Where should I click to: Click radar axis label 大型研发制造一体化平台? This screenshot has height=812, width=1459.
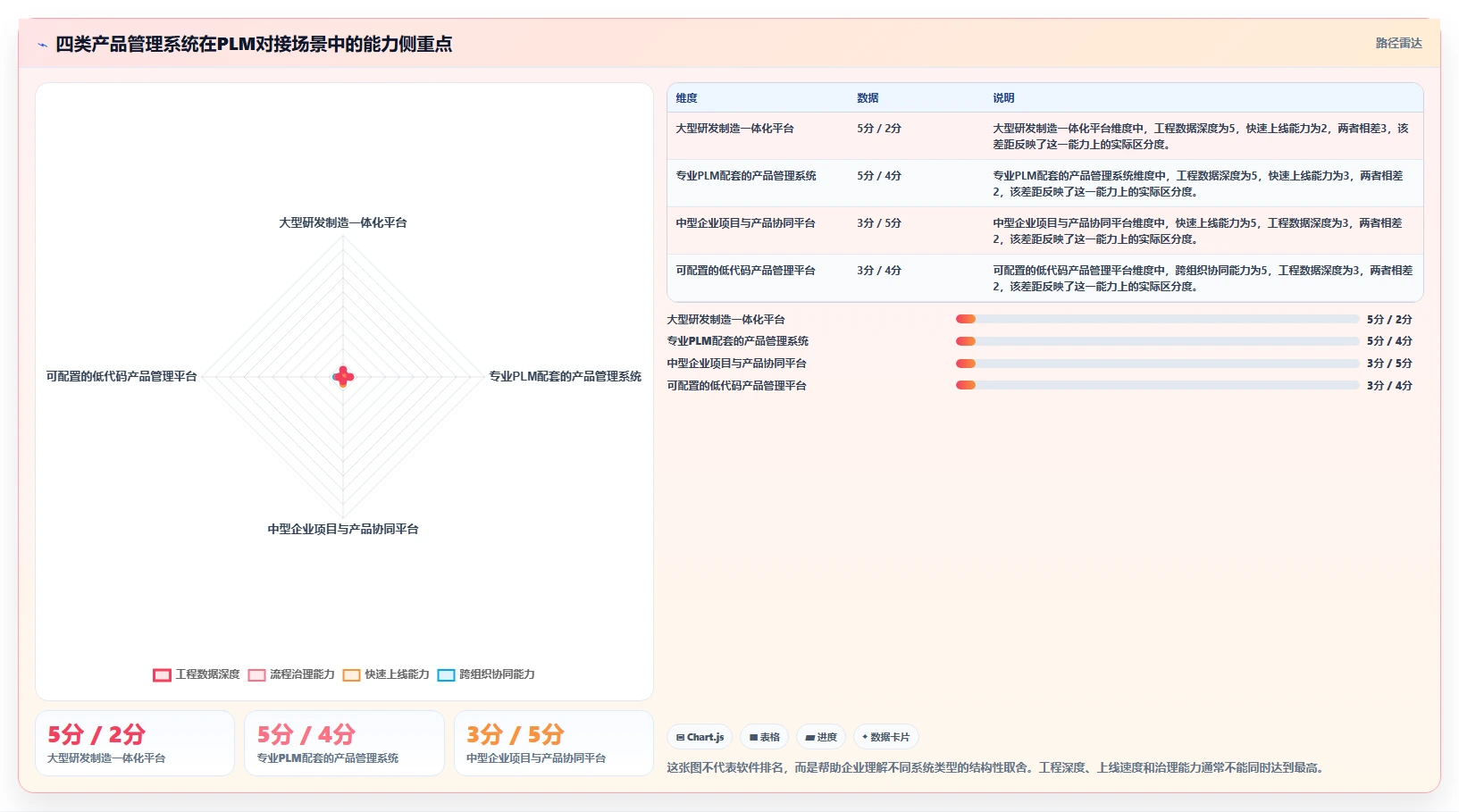343,222
